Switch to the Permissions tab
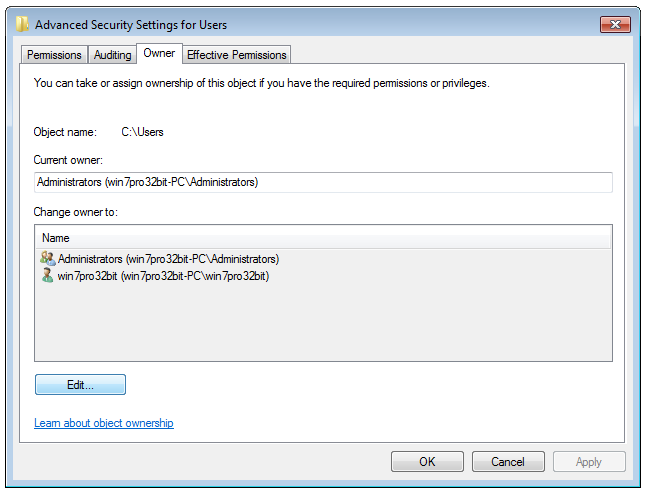 pyautogui.click(x=54, y=55)
